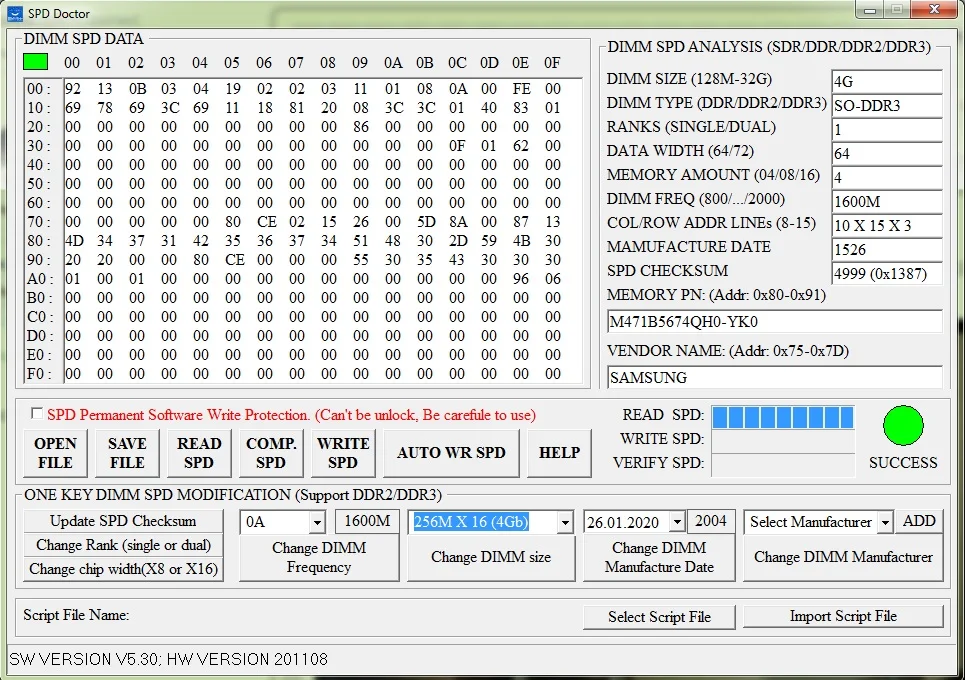
Task: Maximize the SPD Doctor window
Action: [897, 10]
